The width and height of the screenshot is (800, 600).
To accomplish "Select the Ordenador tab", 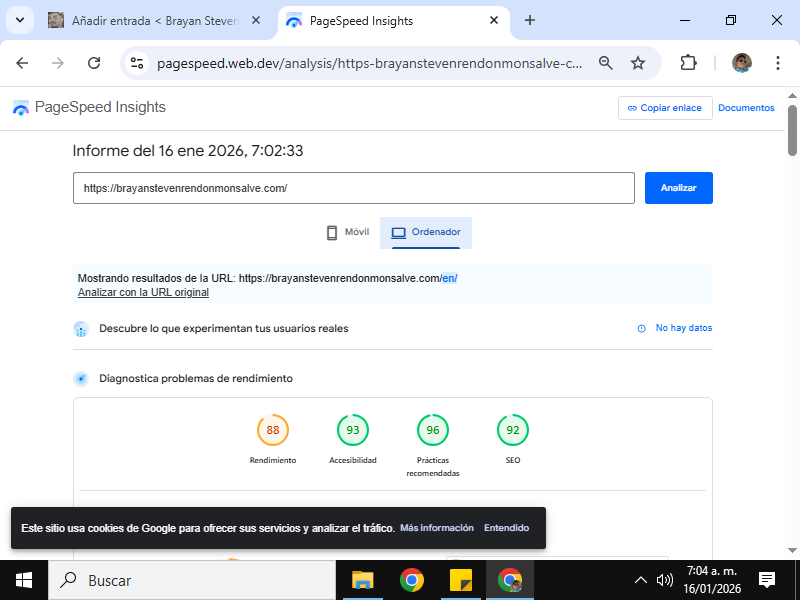I will click(x=426, y=232).
